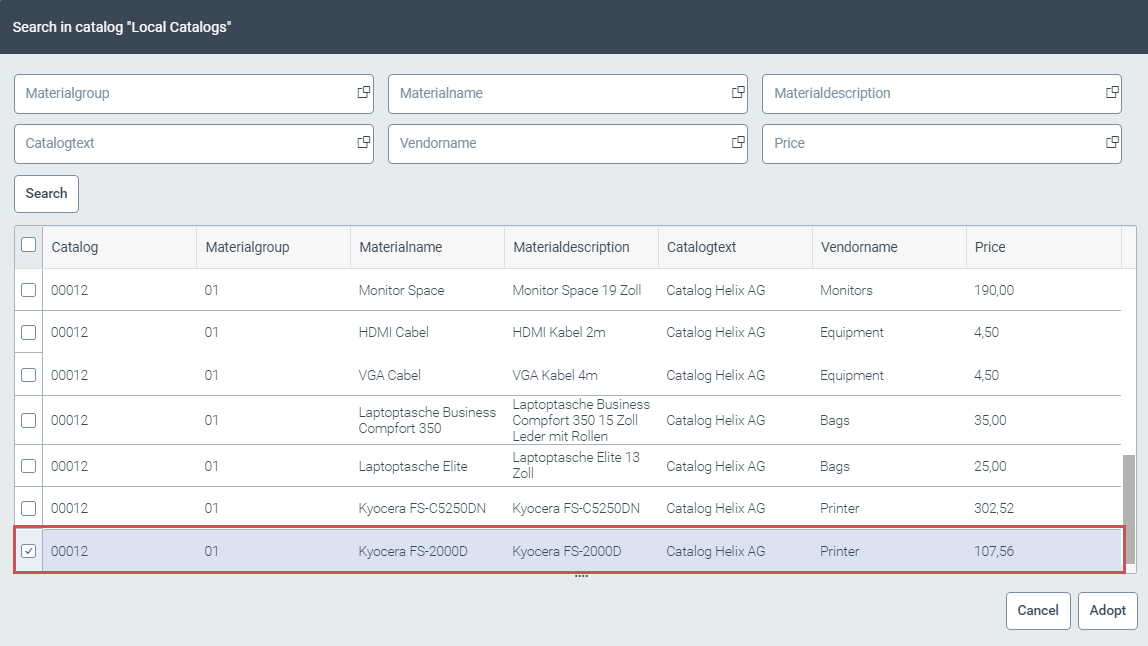Screen dimensions: 1148x646
Task: Open value help icon for Materialdescription field
Action: click(1112, 93)
